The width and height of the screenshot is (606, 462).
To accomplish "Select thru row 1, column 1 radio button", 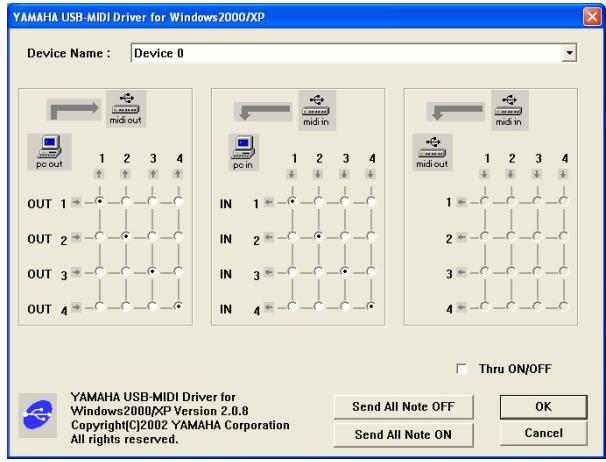I will [x=485, y=201].
